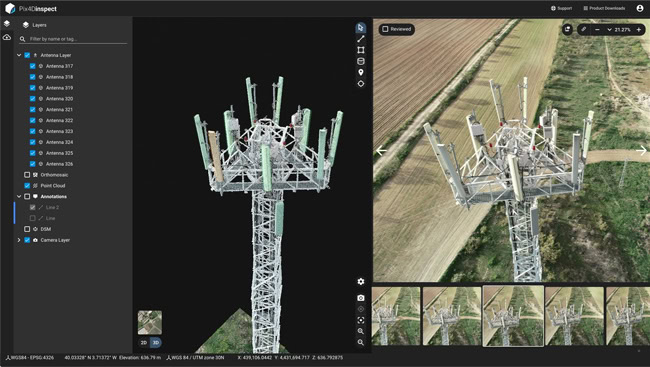Toggle the Line 2 annotation checkbox
650x367 pixels.
tap(33, 207)
